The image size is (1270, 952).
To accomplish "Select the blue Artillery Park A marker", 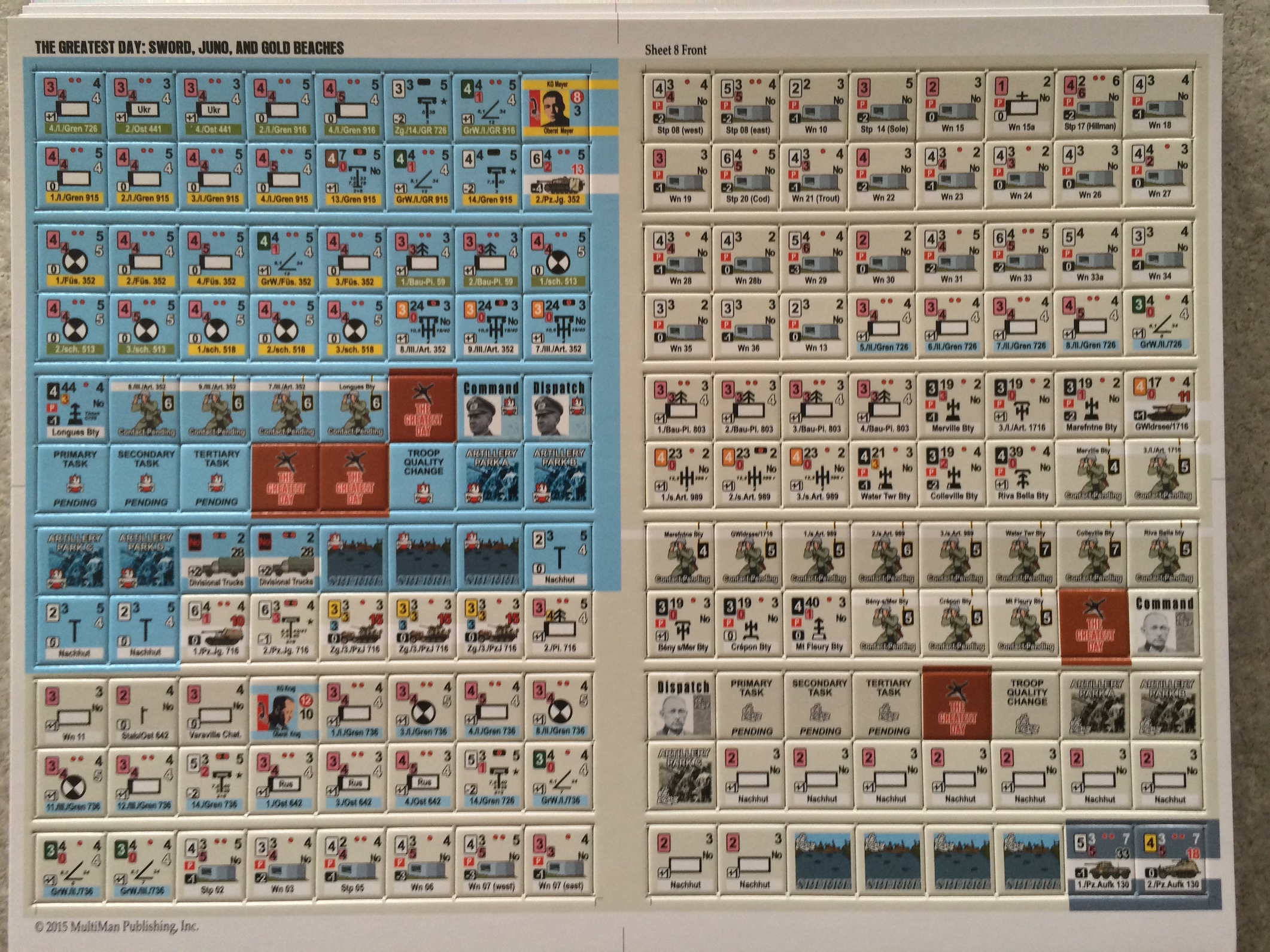I will [491, 477].
